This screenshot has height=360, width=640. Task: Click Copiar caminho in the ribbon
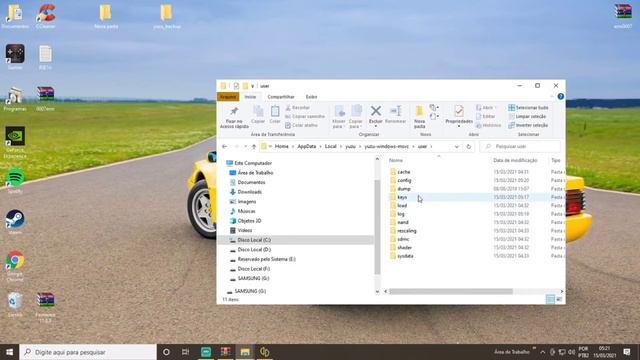tap(305, 116)
